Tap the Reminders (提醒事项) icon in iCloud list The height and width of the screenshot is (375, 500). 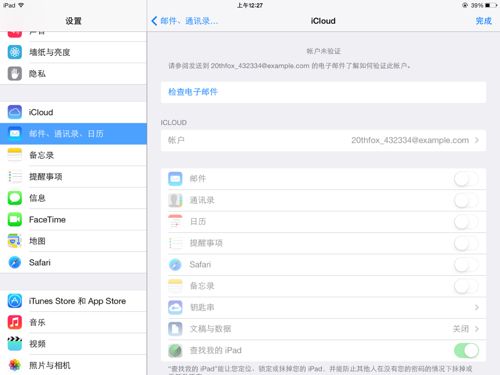coord(175,243)
